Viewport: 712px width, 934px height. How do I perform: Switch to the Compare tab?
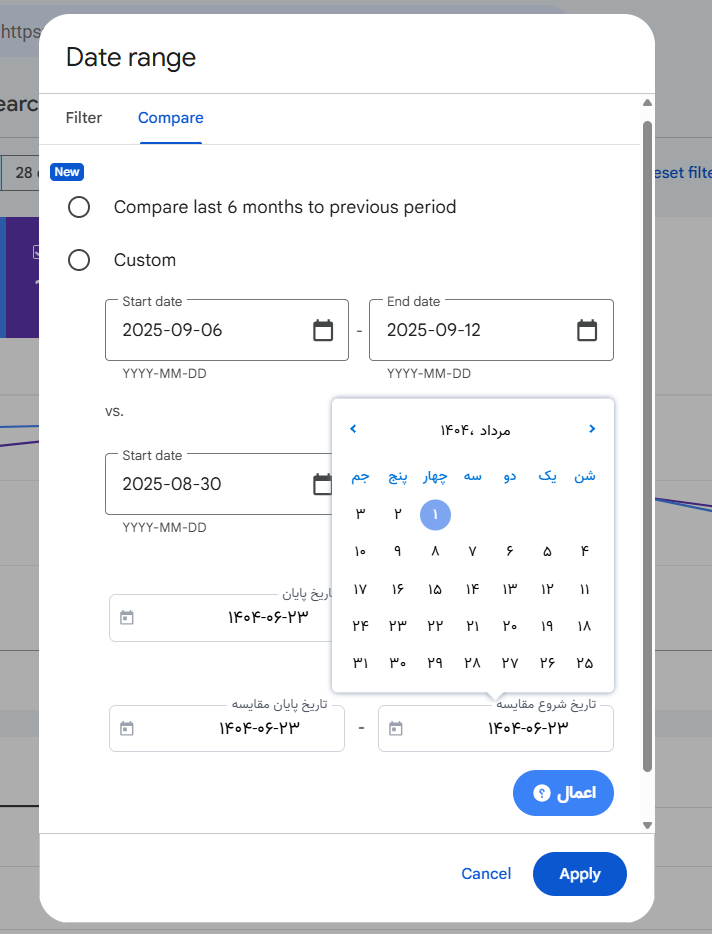[170, 118]
